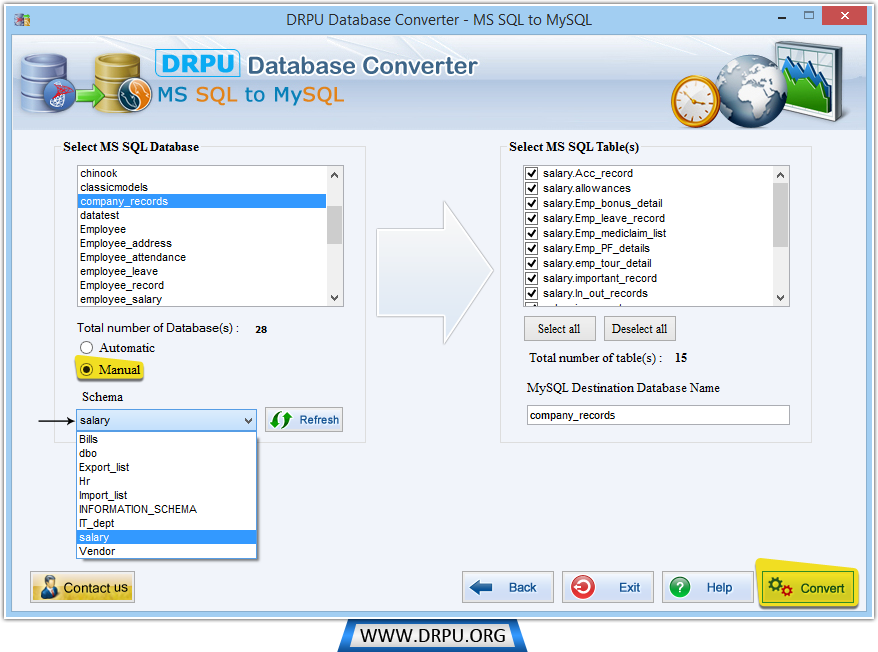Click the Help button
The height and width of the screenshot is (652, 878).
pyautogui.click(x=708, y=587)
